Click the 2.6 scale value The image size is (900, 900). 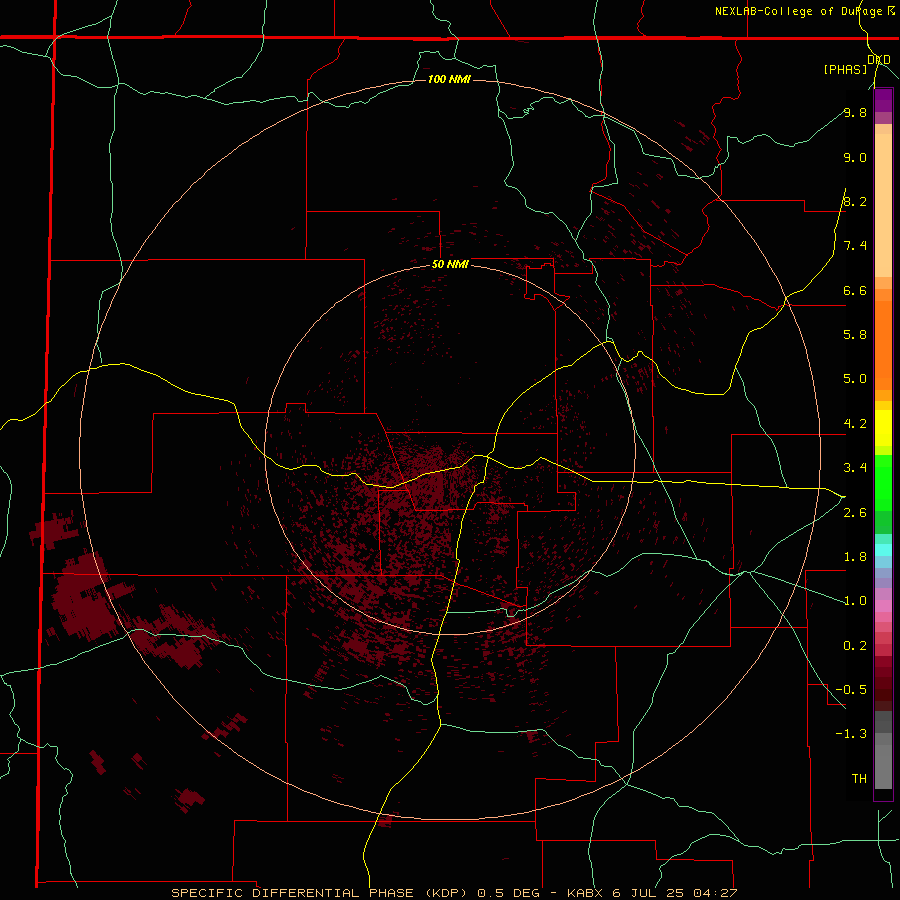[855, 513]
